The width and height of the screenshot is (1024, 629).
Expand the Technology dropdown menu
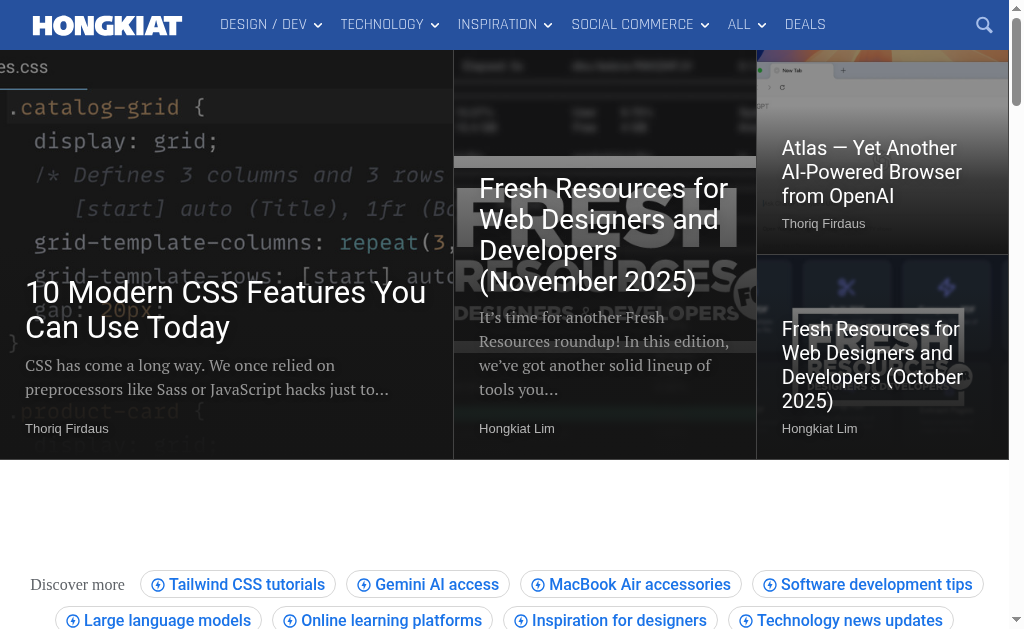389,25
